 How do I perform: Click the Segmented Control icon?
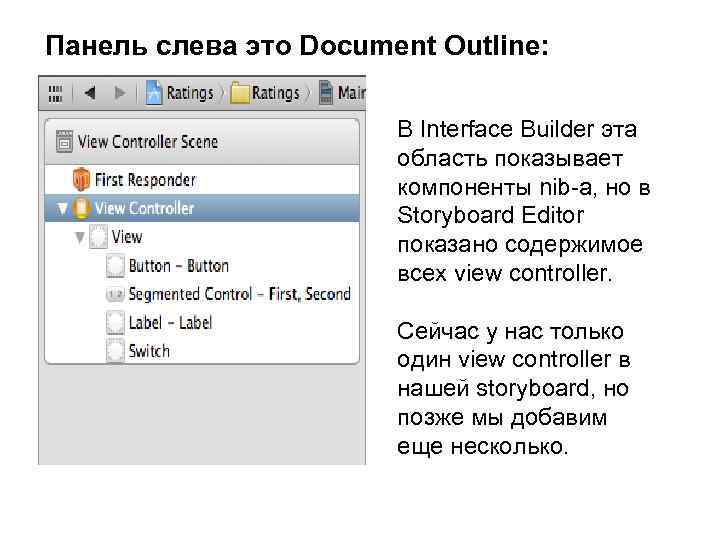pyautogui.click(x=115, y=294)
